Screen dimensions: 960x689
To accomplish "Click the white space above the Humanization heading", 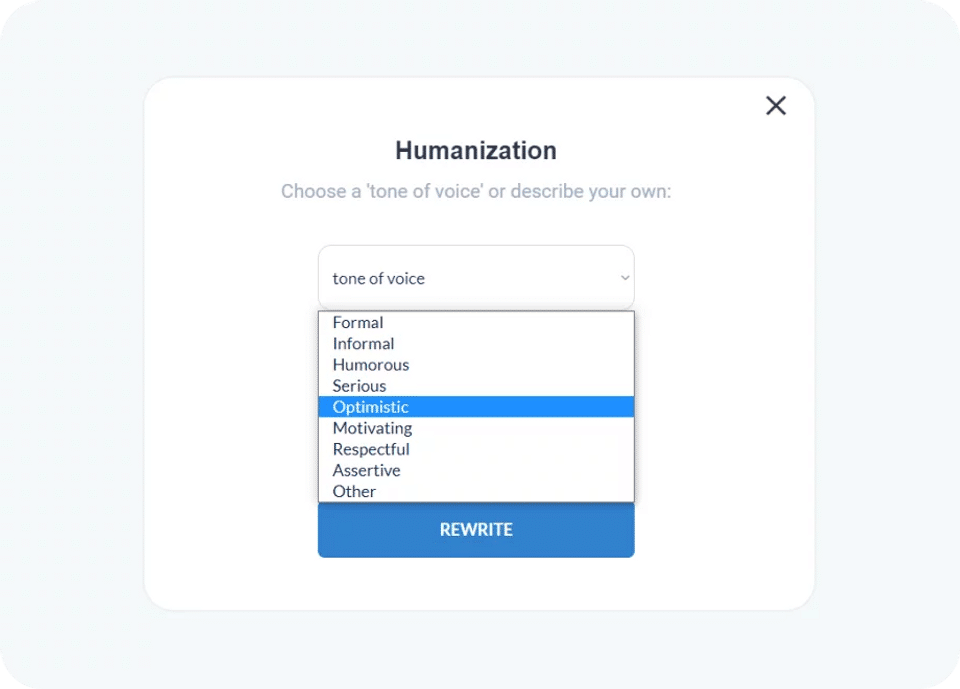I will coord(476,108).
